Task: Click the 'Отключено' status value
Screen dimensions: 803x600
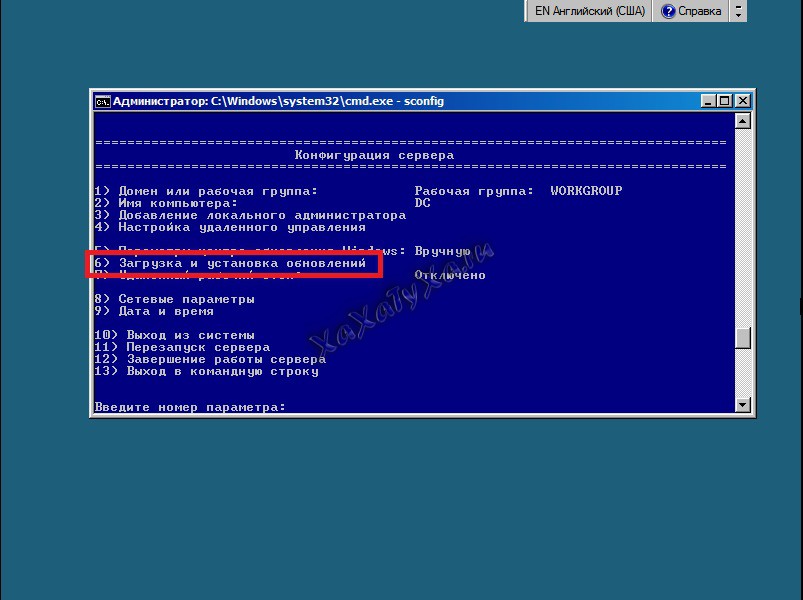Action: click(450, 275)
